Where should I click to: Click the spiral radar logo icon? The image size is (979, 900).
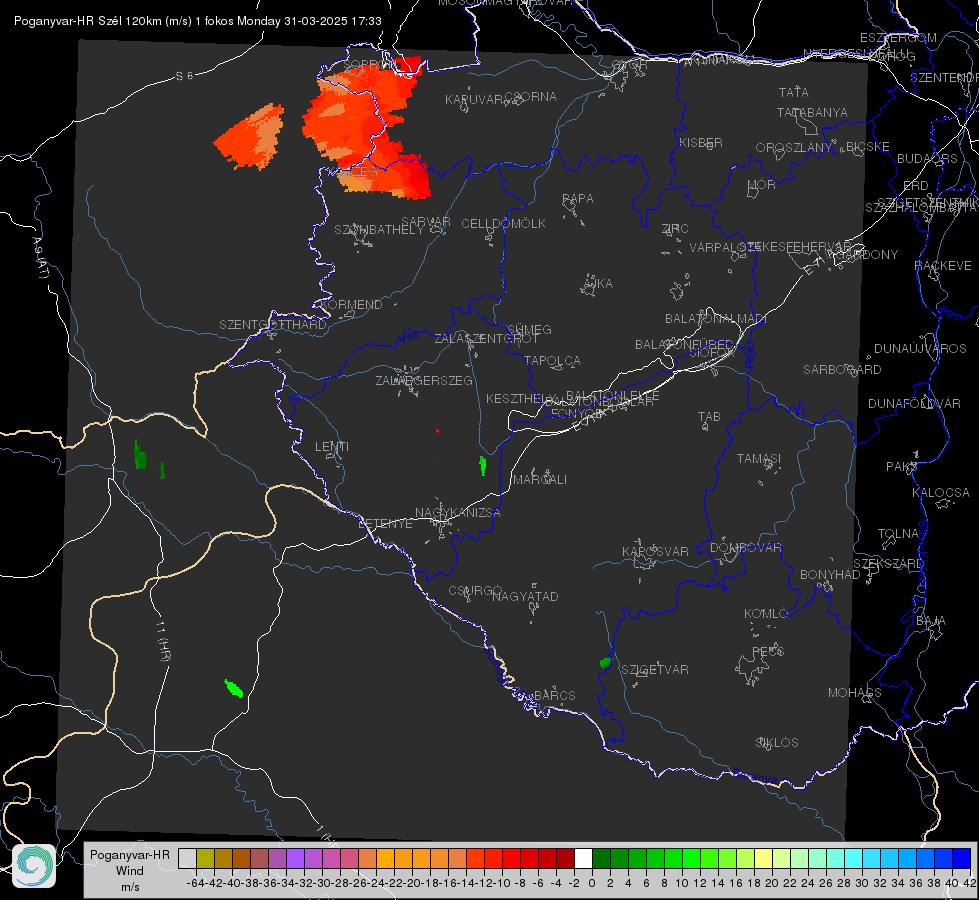(x=34, y=866)
